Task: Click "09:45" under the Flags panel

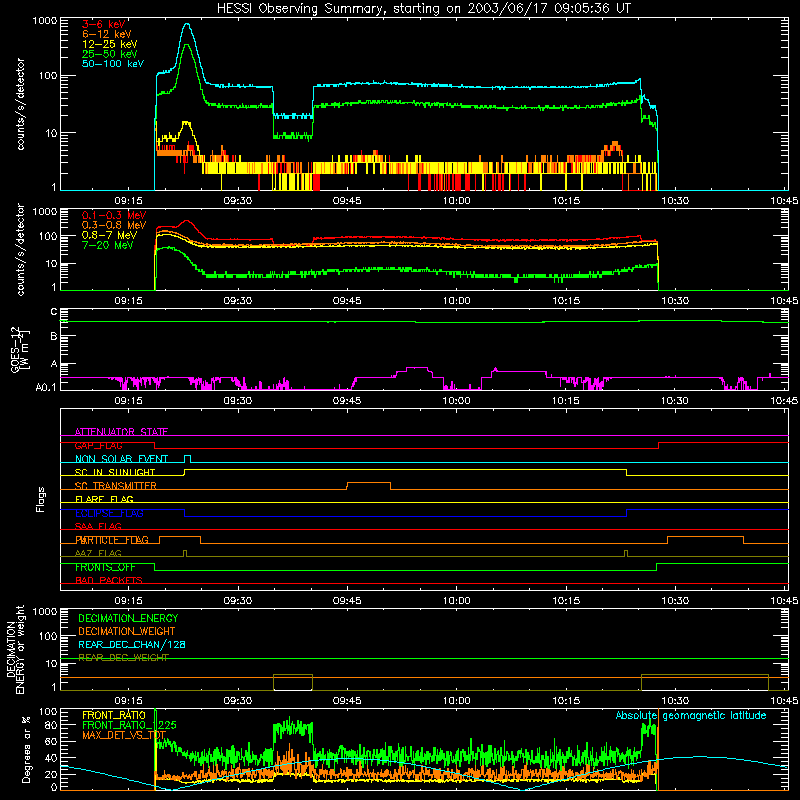Action: [347, 601]
